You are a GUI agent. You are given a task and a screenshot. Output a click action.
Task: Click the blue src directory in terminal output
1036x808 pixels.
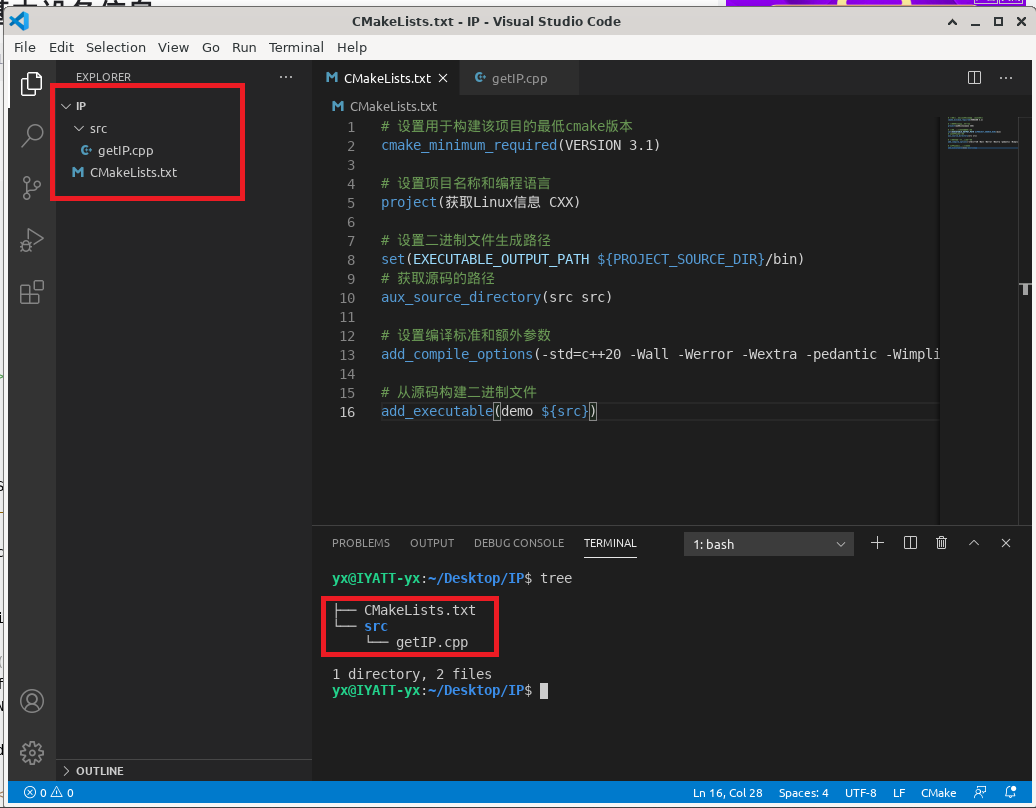pos(375,626)
